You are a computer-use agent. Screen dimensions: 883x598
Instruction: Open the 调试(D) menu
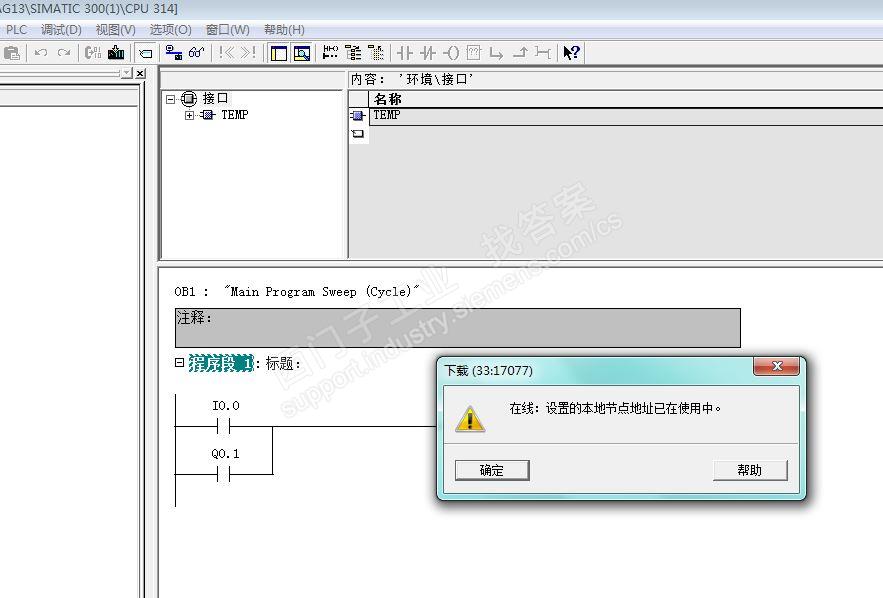coord(61,29)
